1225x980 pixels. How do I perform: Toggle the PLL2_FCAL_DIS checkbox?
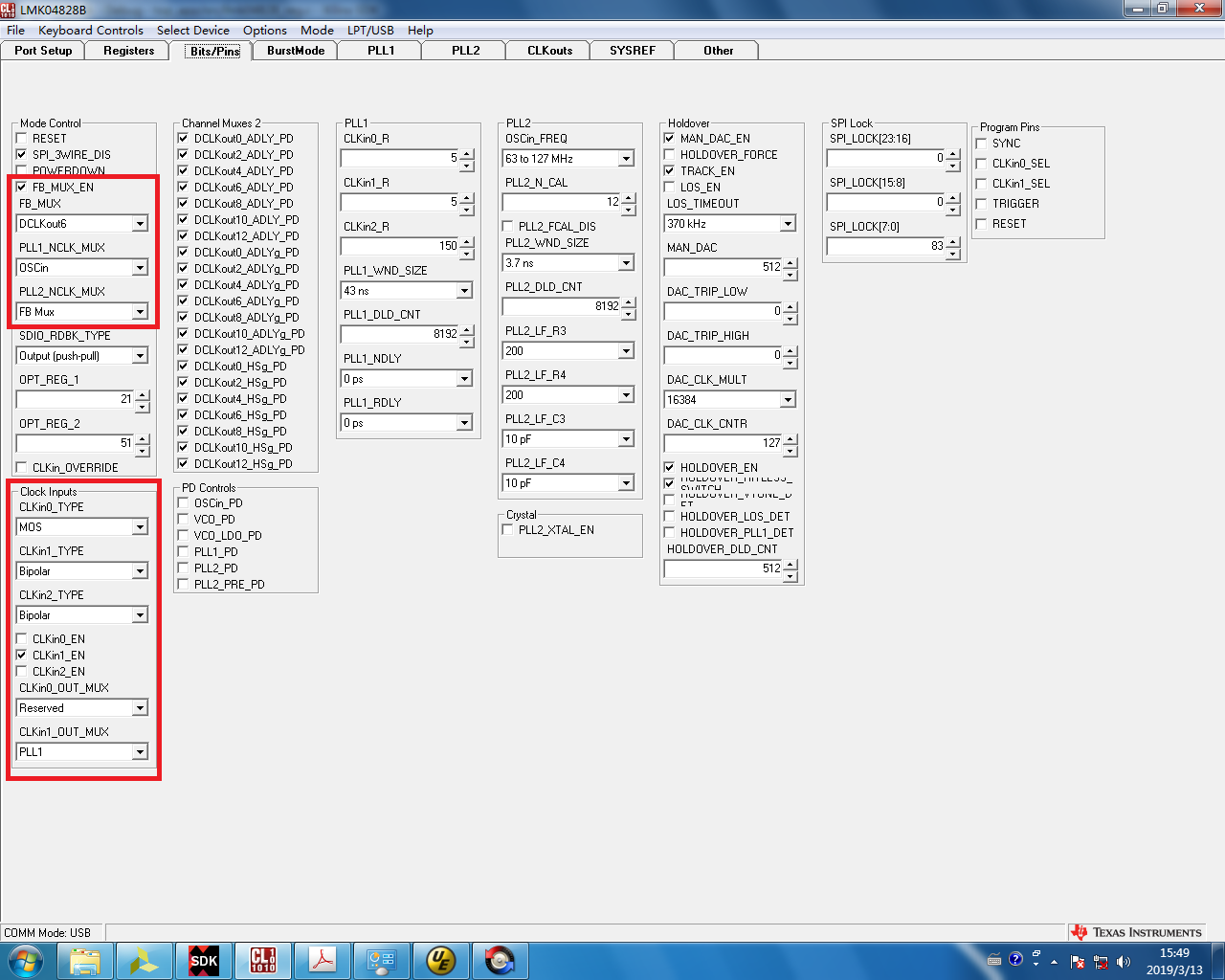[508, 226]
